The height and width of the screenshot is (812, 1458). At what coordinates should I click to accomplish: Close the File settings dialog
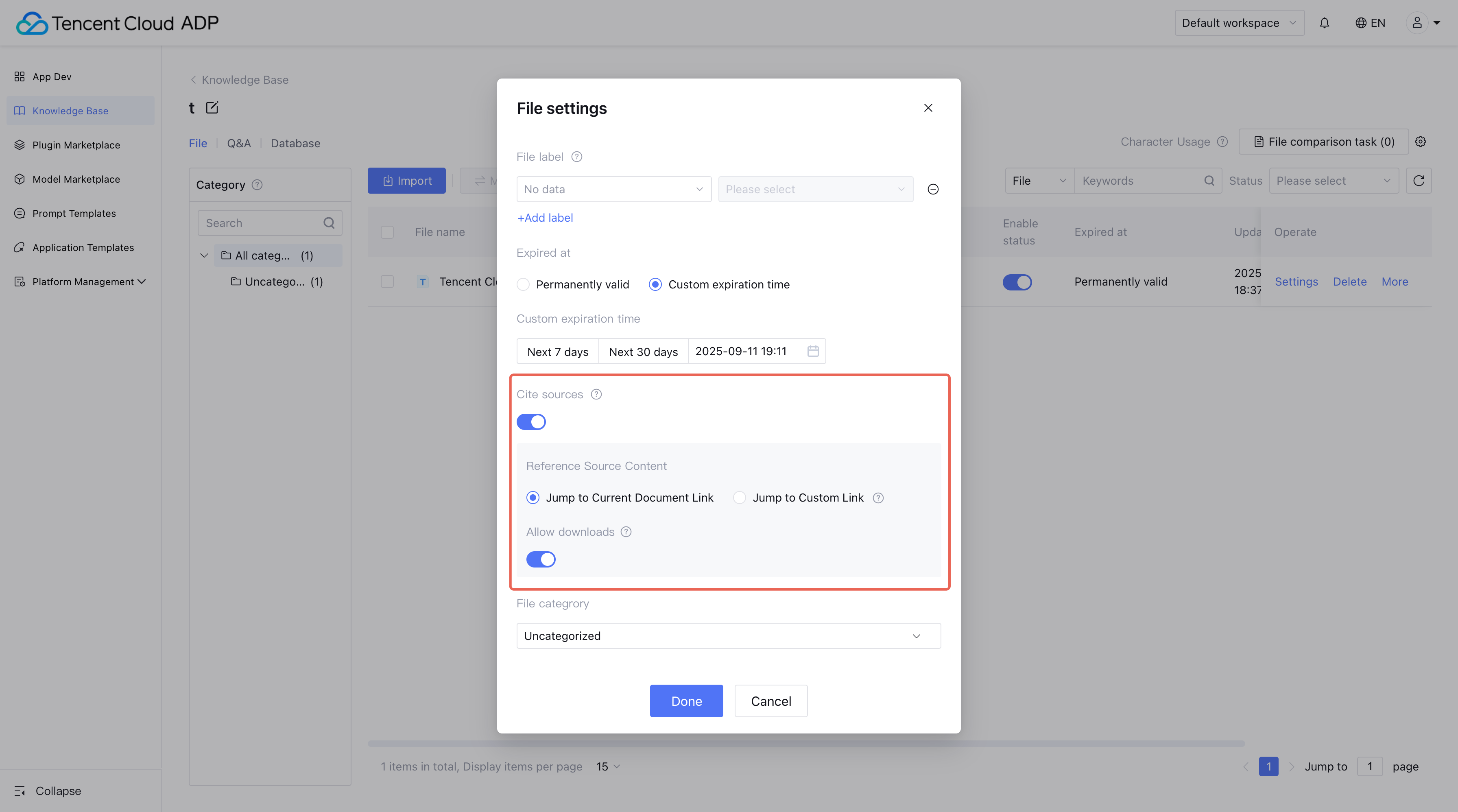coord(928,107)
